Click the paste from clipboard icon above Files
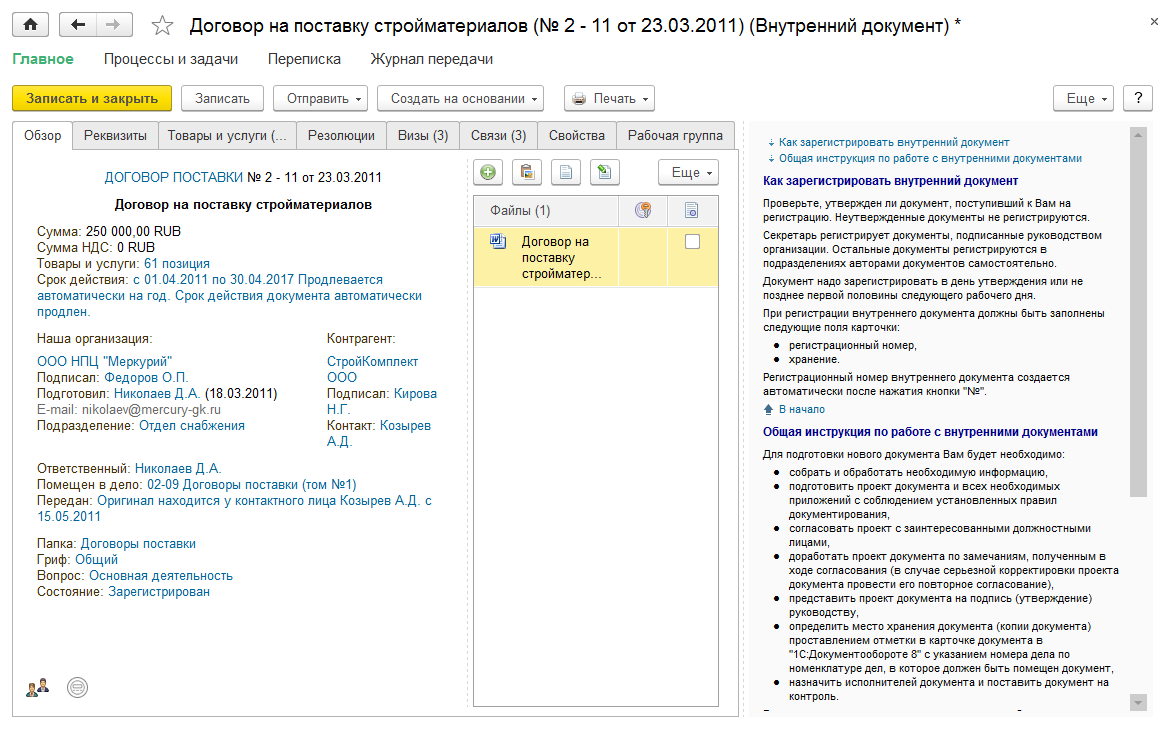The image size is (1172, 729). [526, 172]
